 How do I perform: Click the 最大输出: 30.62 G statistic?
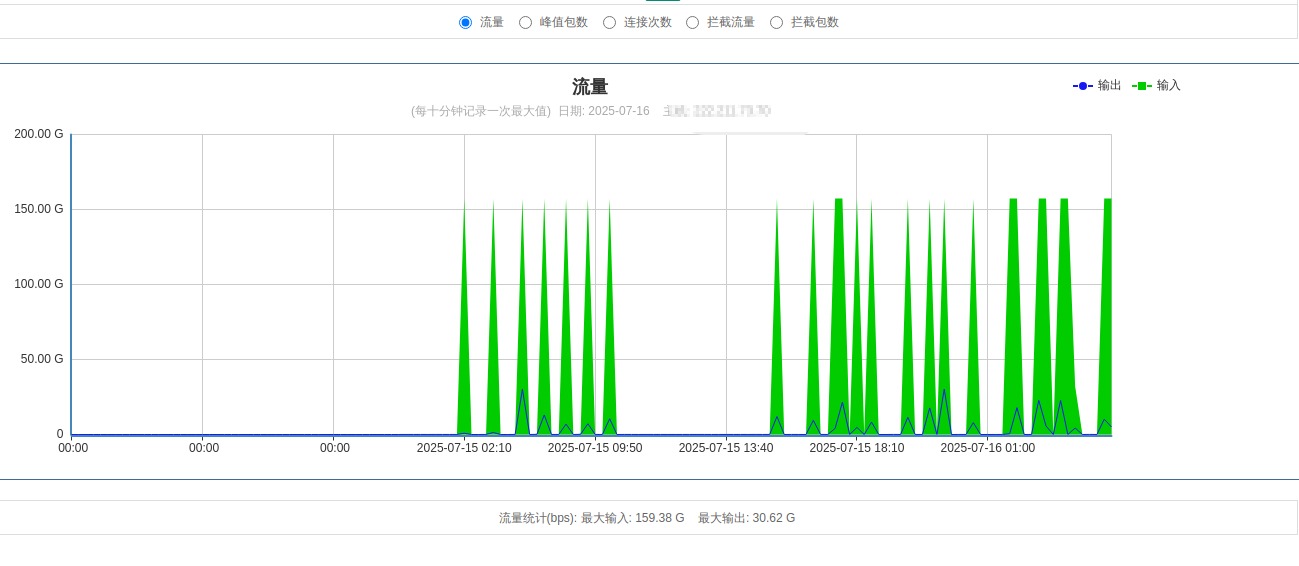[747, 518]
